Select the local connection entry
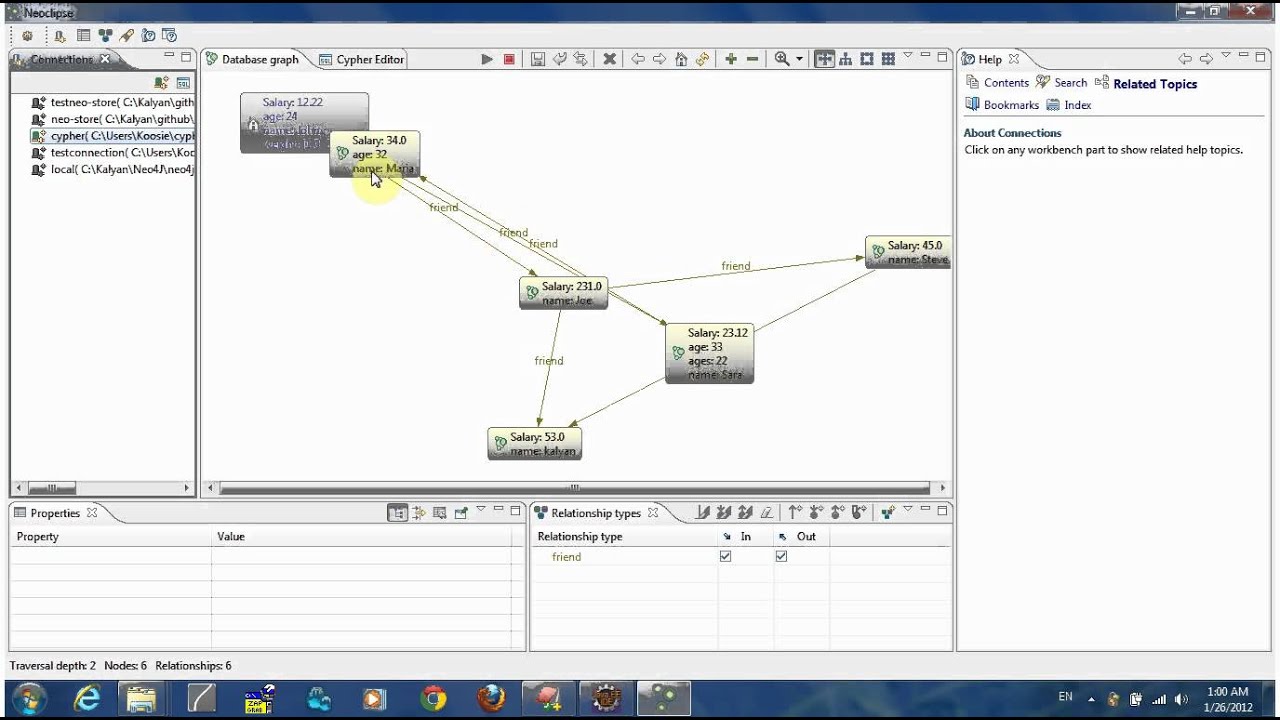The width and height of the screenshot is (1280, 720). coord(113,170)
